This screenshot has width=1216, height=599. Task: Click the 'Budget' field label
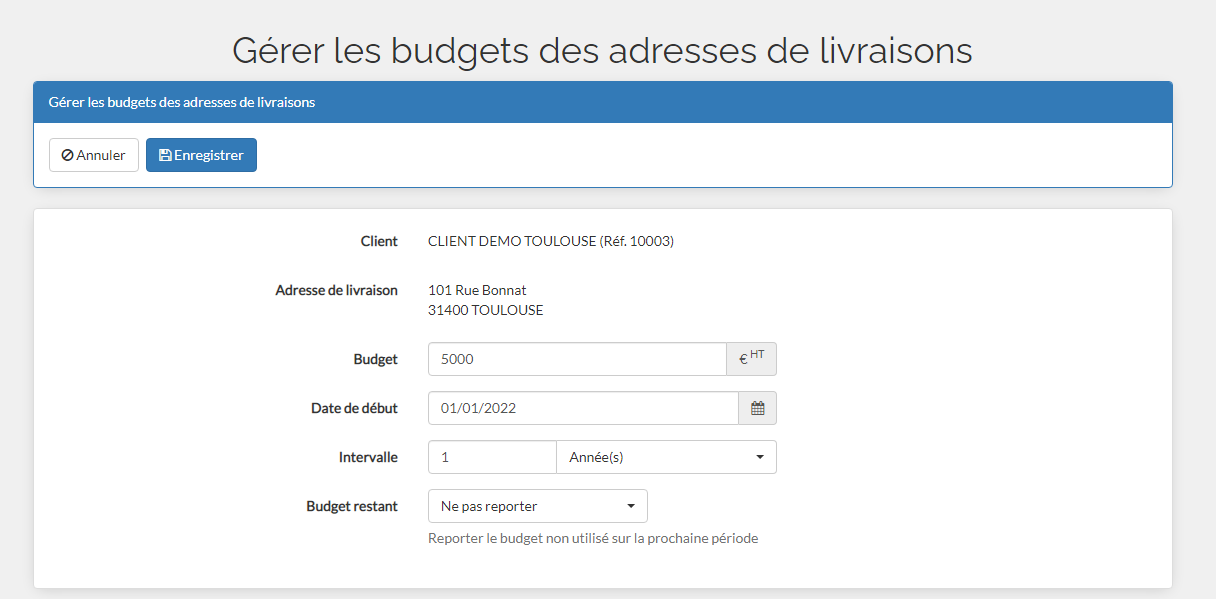coord(375,359)
